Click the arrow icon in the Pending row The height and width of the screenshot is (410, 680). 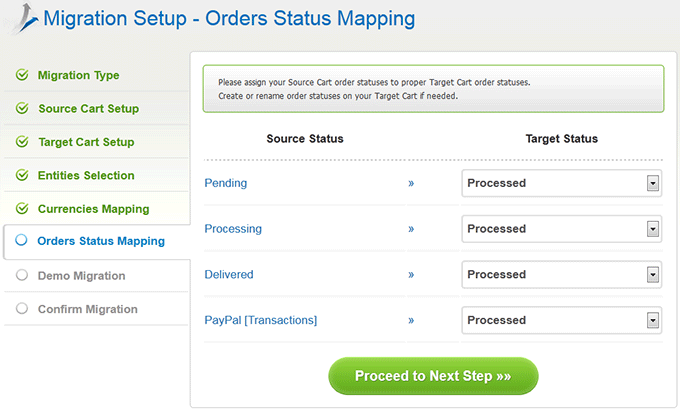(x=411, y=184)
